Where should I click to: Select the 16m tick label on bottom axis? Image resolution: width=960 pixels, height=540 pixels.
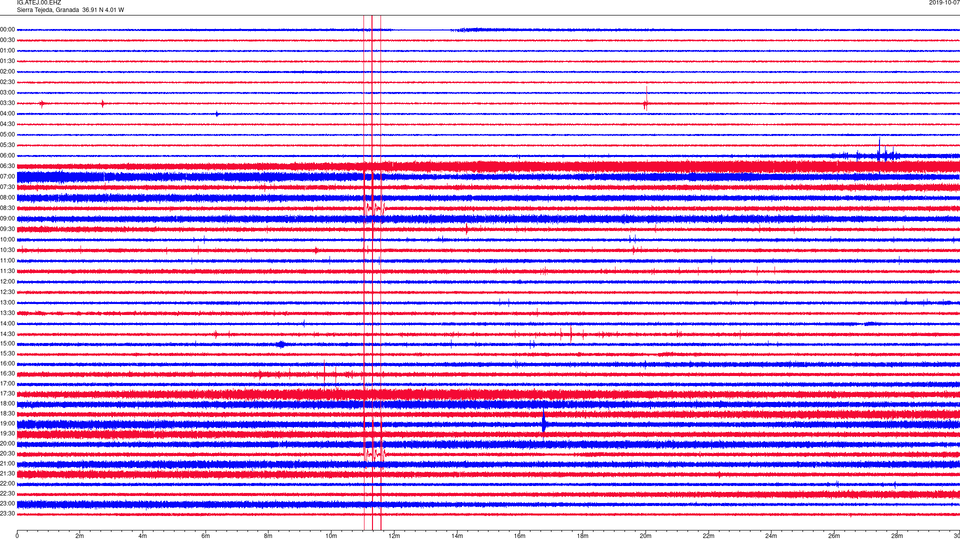(520, 536)
